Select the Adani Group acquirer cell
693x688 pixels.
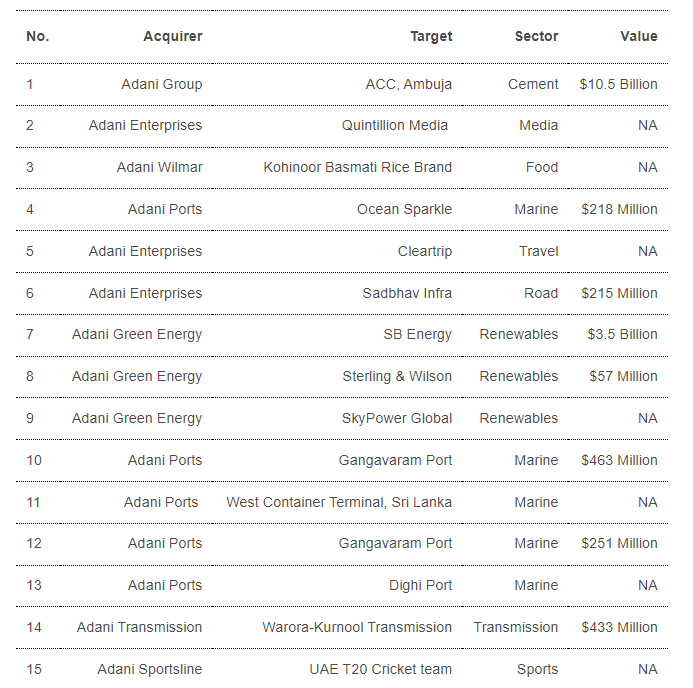tap(161, 84)
